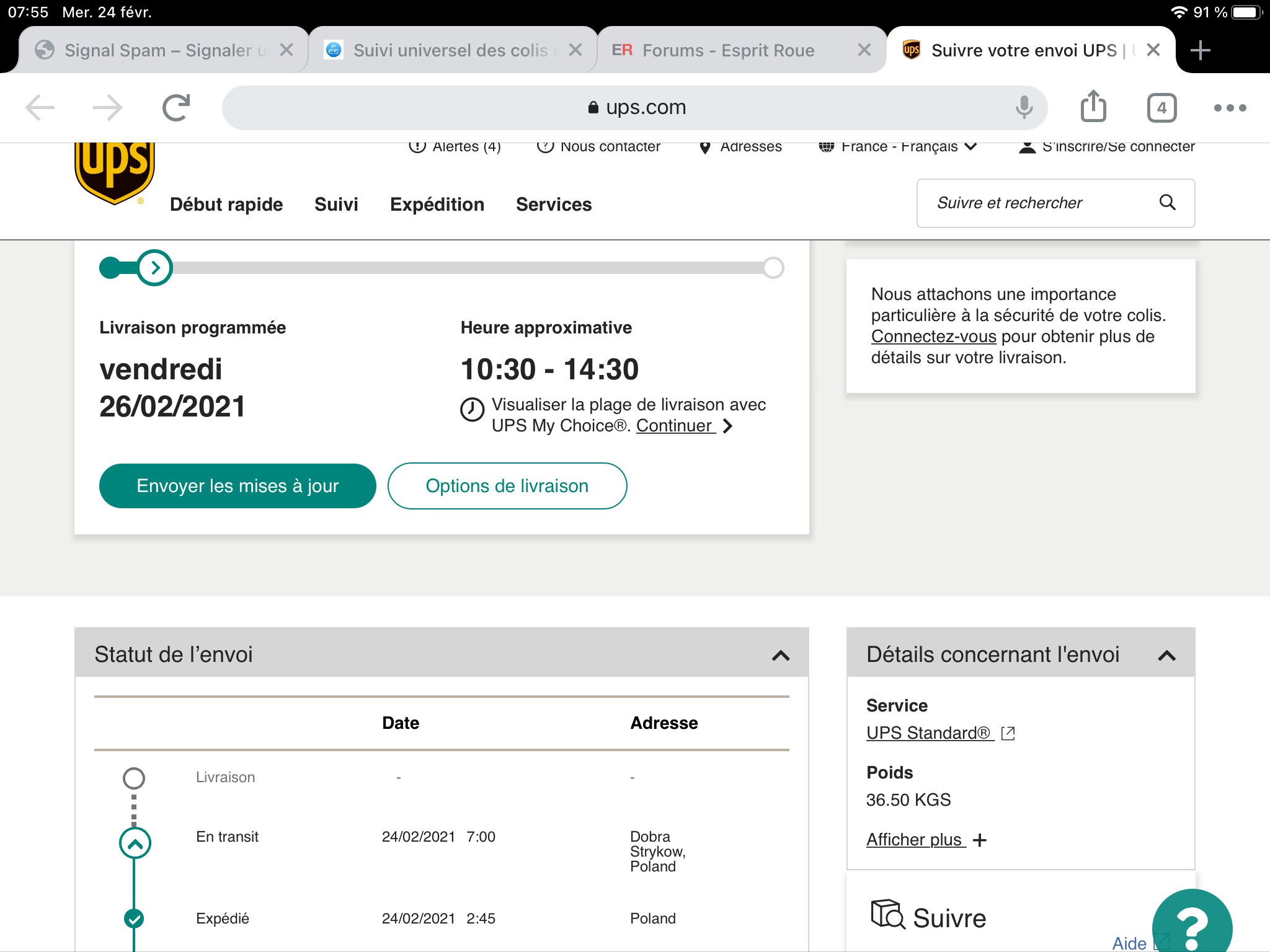Open the Début rapide menu
1270x952 pixels.
[x=226, y=205]
